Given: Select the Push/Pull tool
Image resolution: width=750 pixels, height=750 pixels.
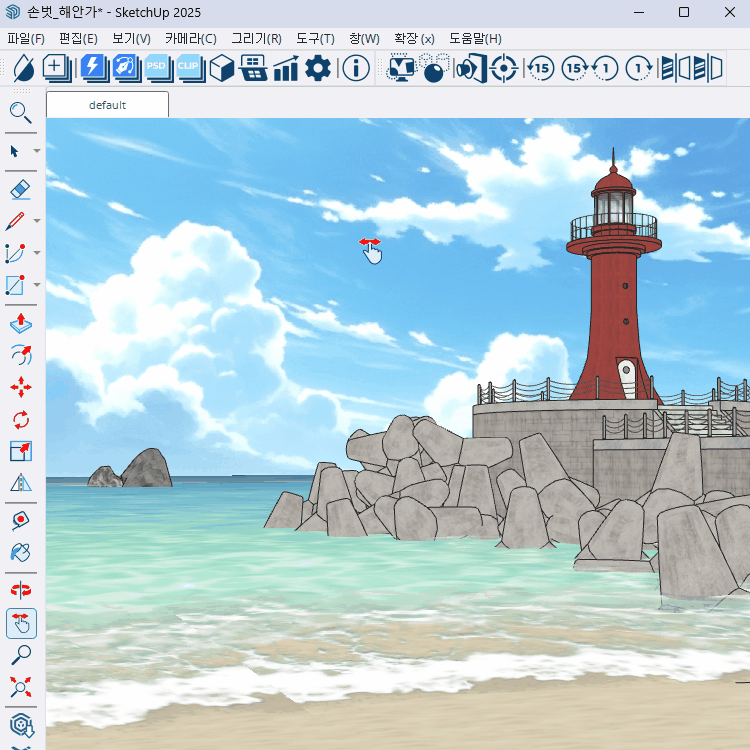Looking at the screenshot, I should [x=20, y=322].
